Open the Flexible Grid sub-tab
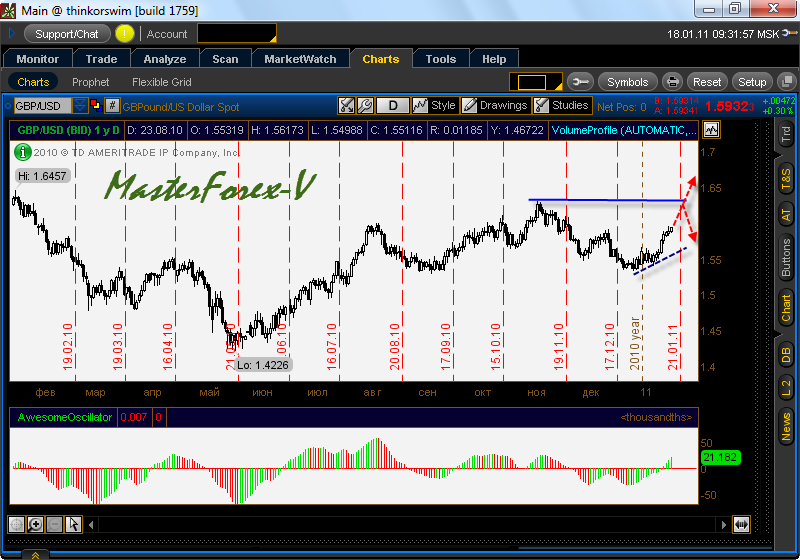800x560 pixels. 162,82
